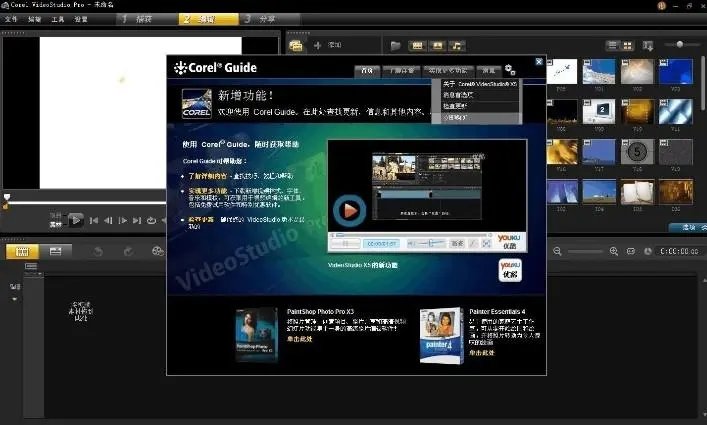The width and height of the screenshot is (707, 425).
Task: Toggle the show audio files filter icon
Action: [457, 46]
